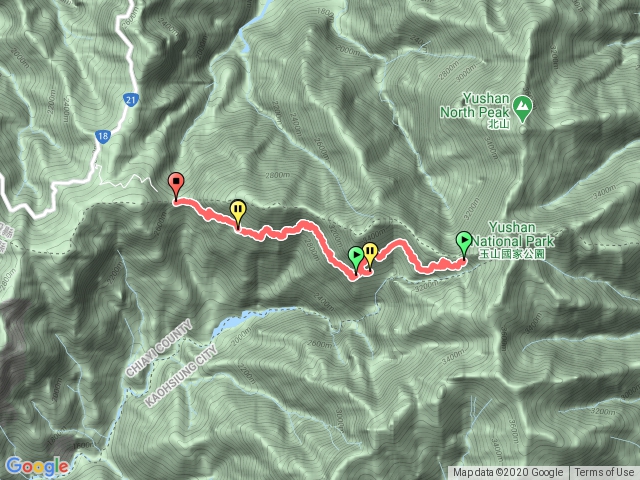
Task: Click the 北山 Chinese peak label
Action: tap(499, 124)
